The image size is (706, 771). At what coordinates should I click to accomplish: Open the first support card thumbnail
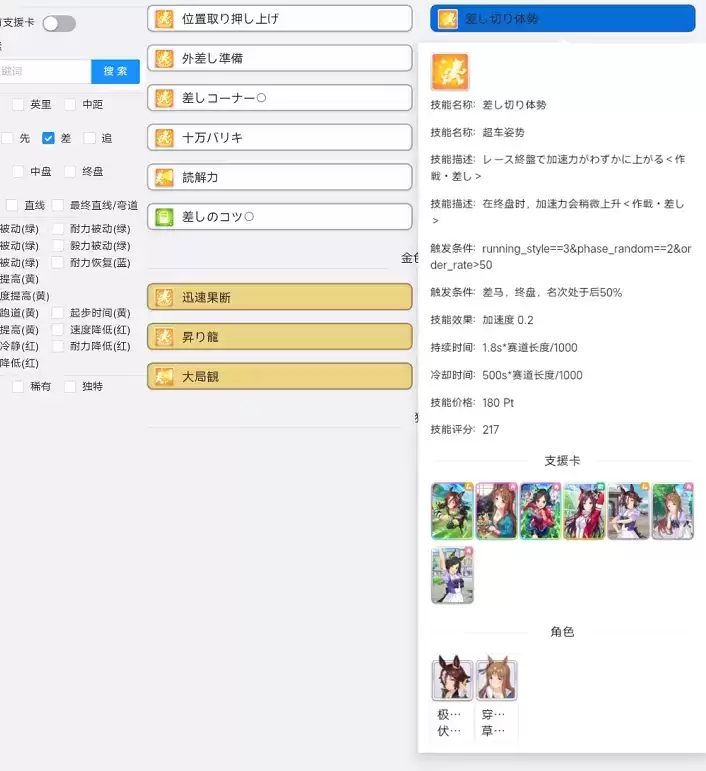[x=452, y=511]
